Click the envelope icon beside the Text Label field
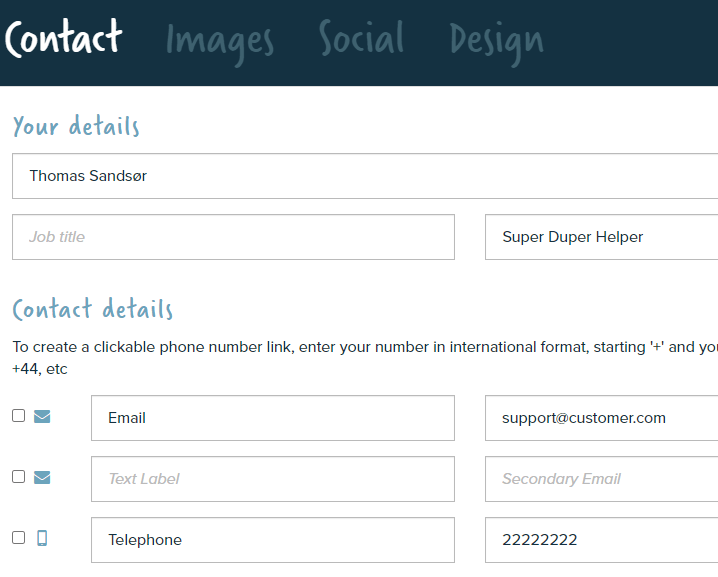 [x=42, y=477]
